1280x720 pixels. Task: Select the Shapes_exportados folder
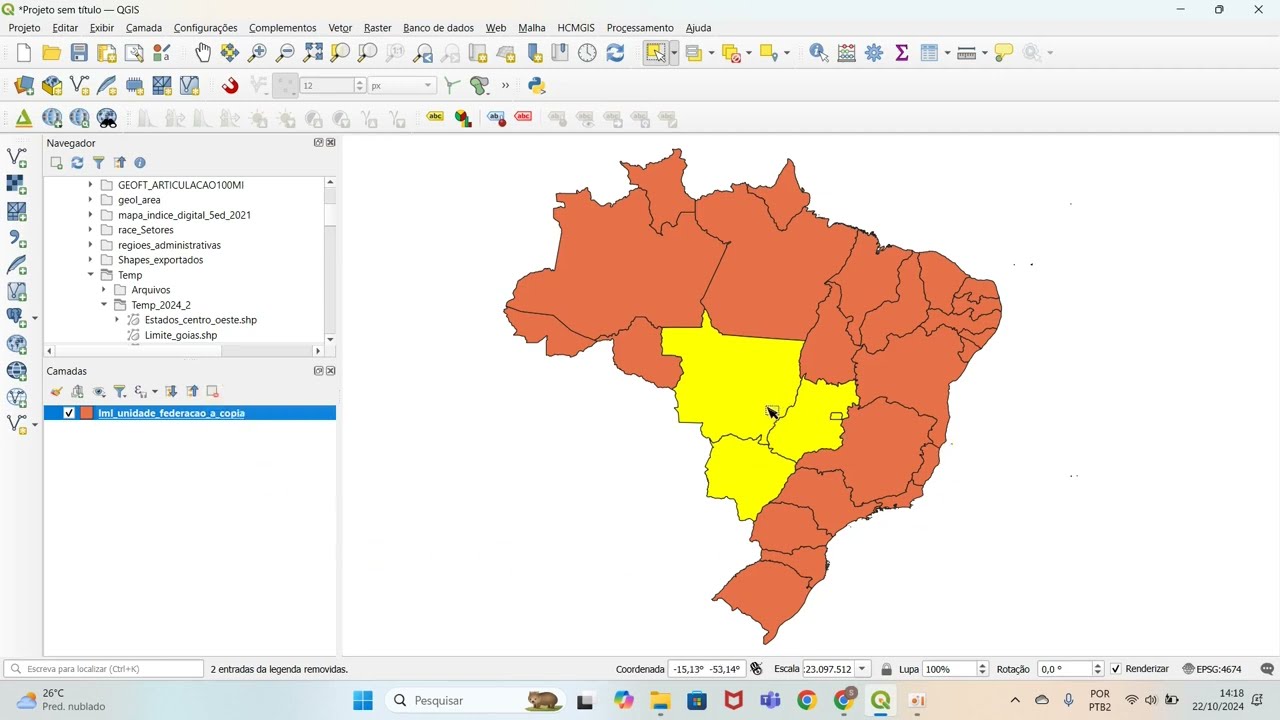160,260
